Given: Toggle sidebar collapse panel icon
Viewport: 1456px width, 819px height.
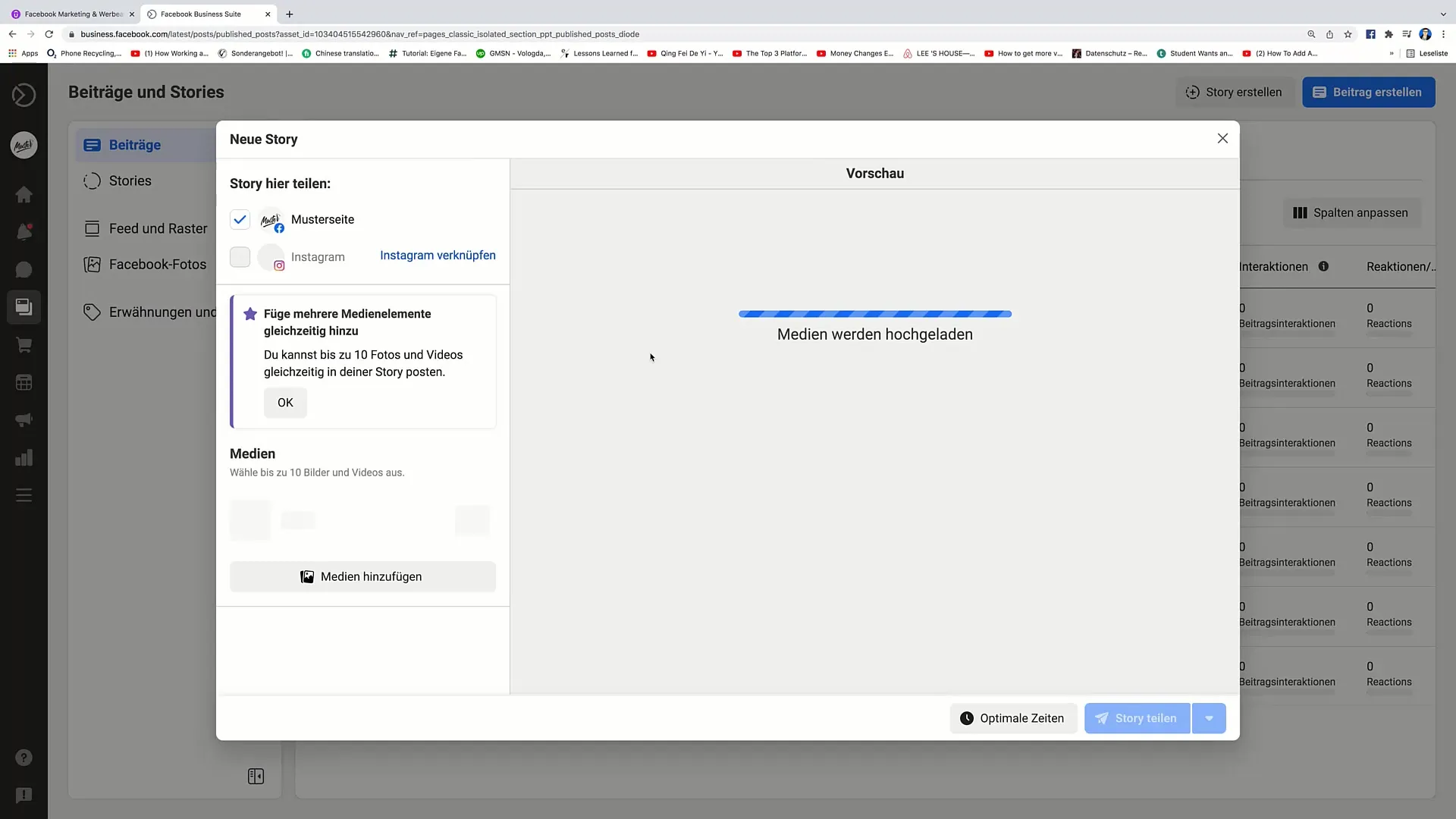Looking at the screenshot, I should [256, 777].
